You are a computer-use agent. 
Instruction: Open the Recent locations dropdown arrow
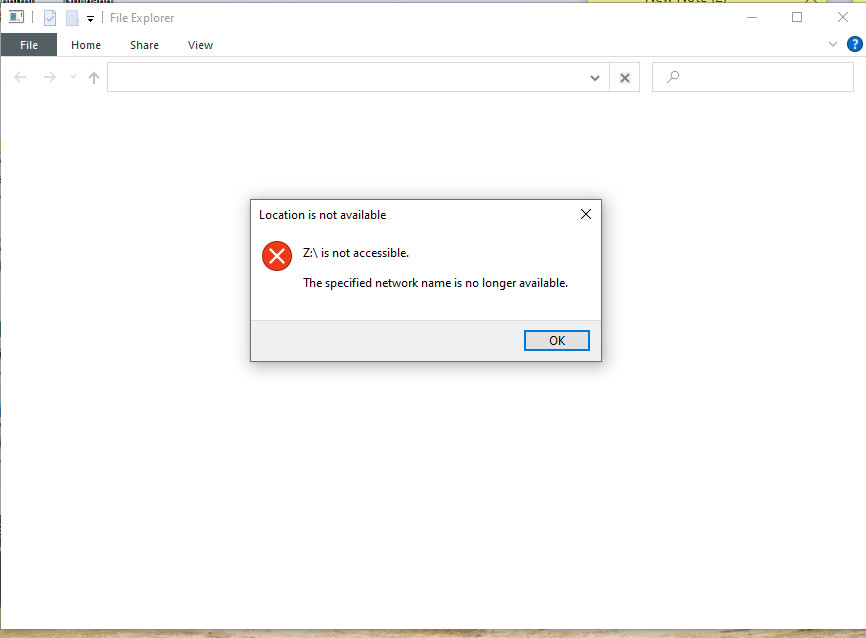click(x=73, y=77)
